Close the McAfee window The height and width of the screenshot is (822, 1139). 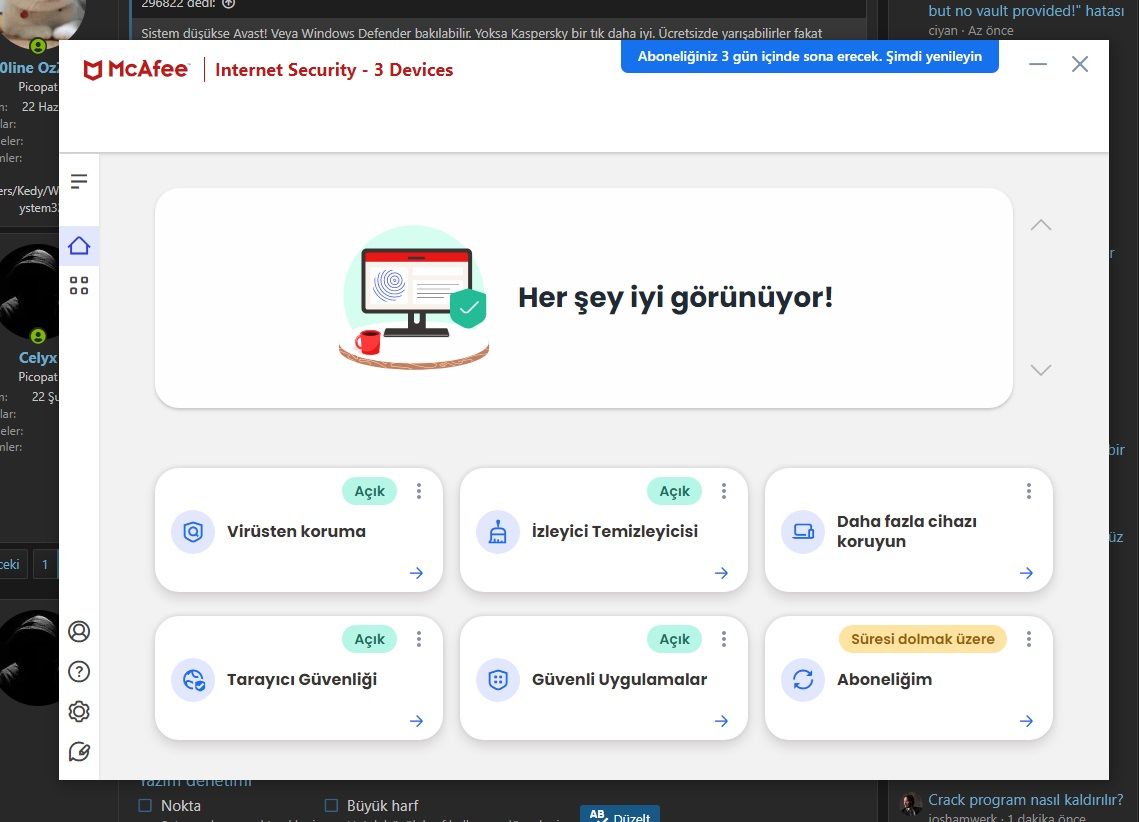(1080, 64)
